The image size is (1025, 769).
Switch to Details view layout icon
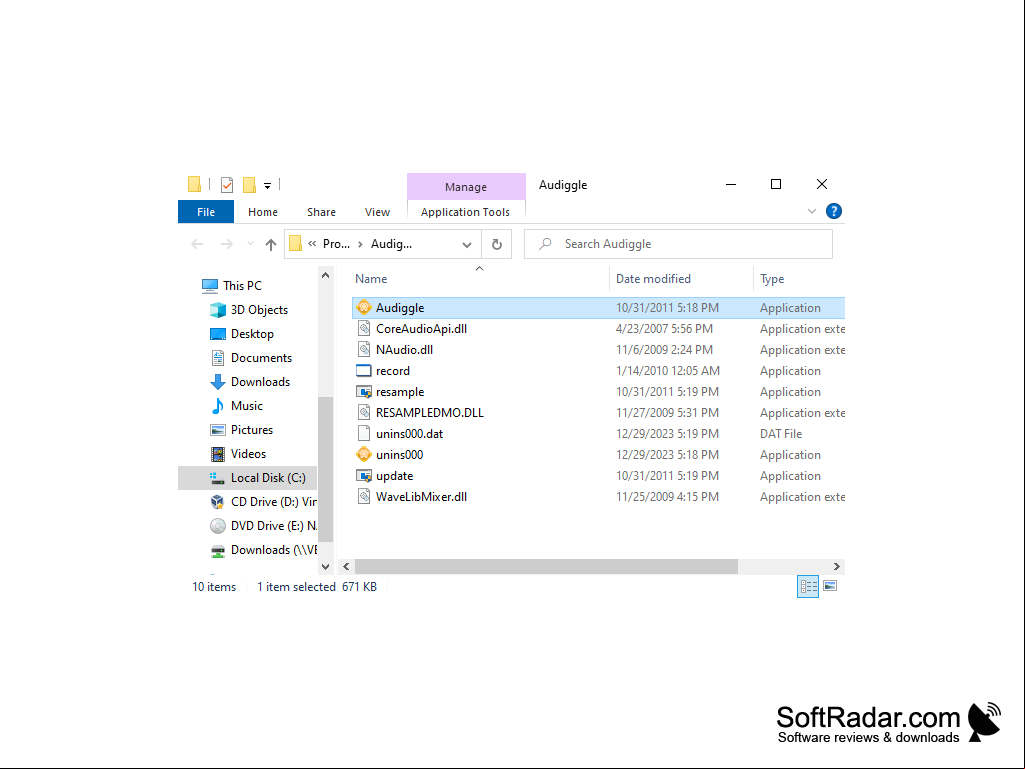[x=808, y=587]
